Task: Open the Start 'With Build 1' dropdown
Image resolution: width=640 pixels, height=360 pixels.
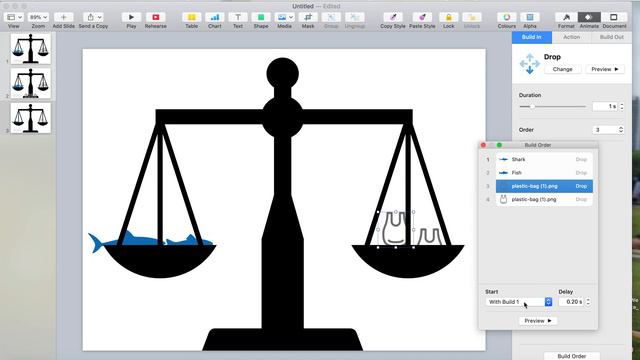Action: tap(519, 302)
